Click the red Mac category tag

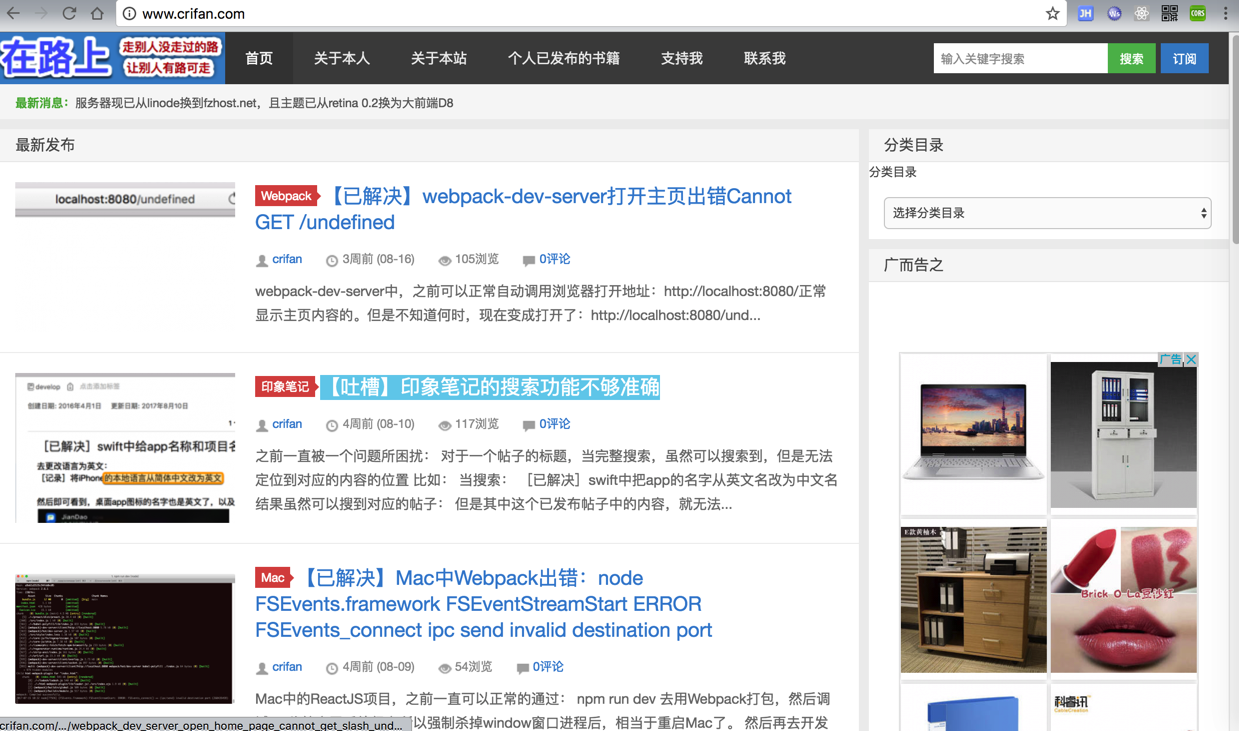pyautogui.click(x=272, y=578)
